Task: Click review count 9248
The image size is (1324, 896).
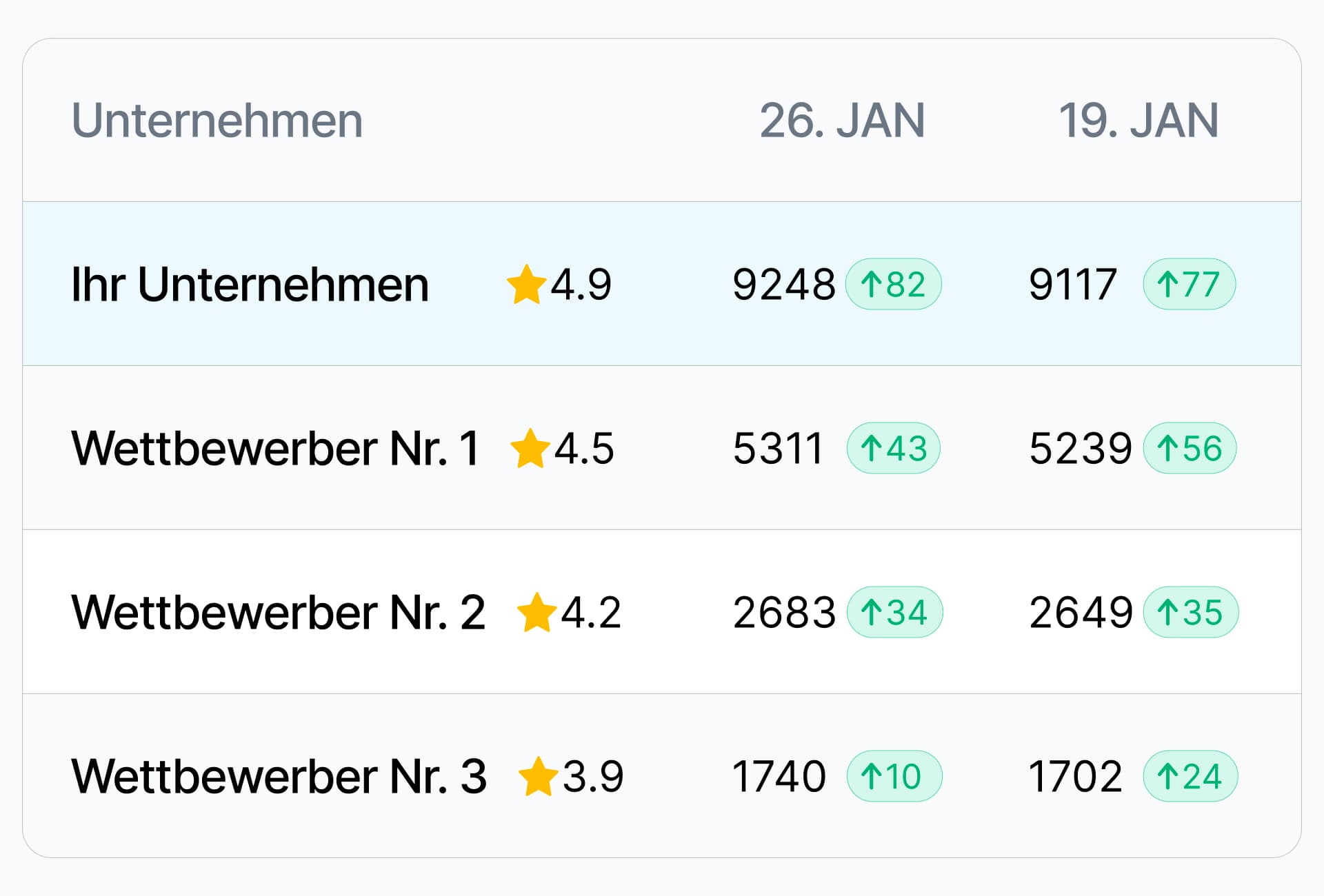Action: 783,284
